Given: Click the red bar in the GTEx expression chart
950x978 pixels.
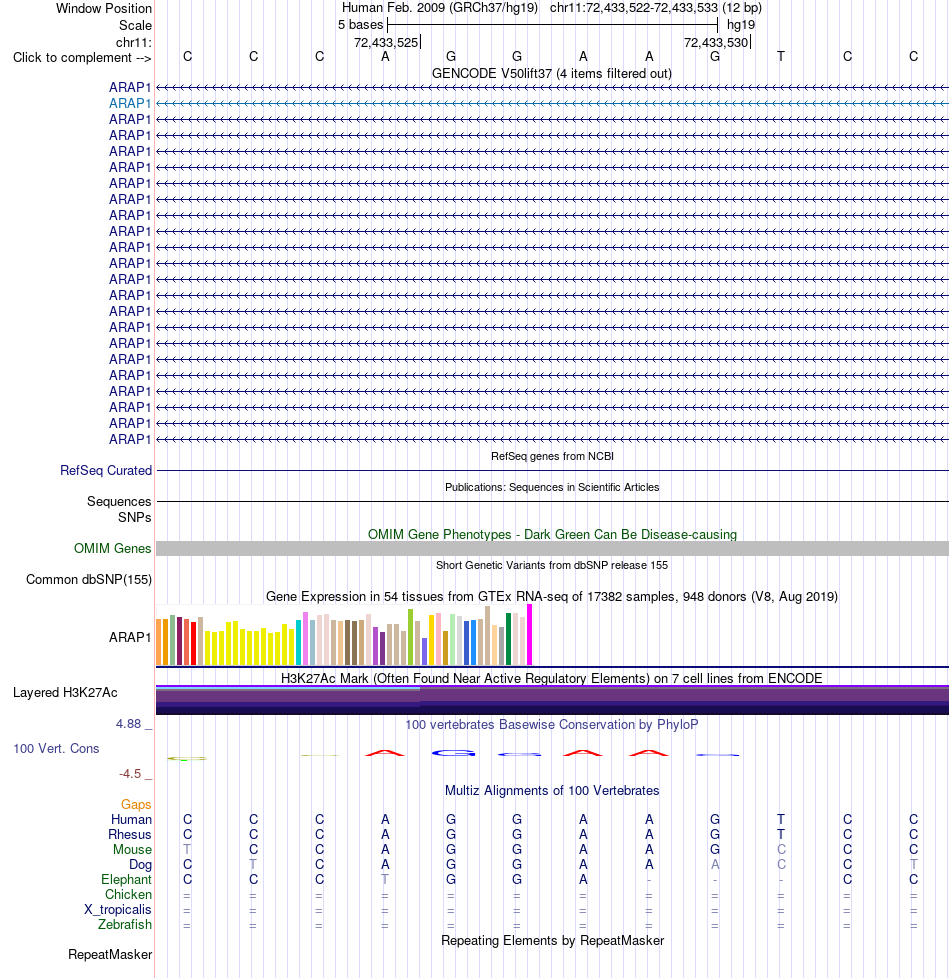Looking at the screenshot, I should click(193, 644).
